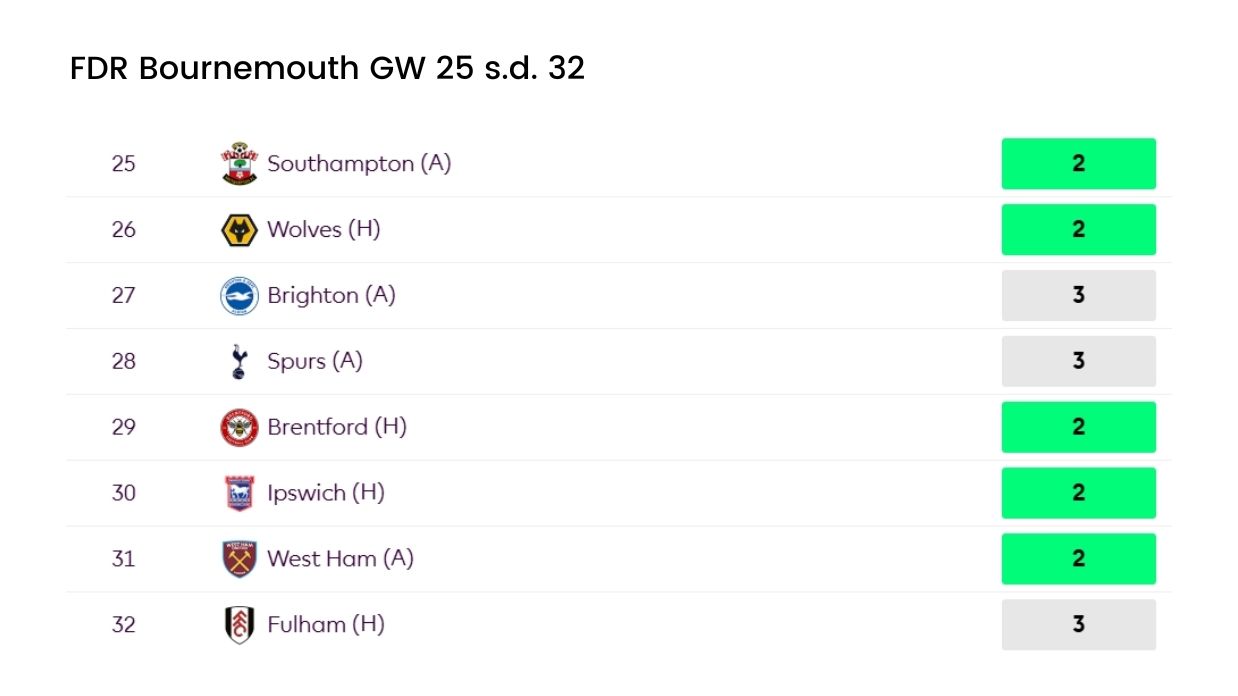Click the West Ham club crest

(x=239, y=559)
